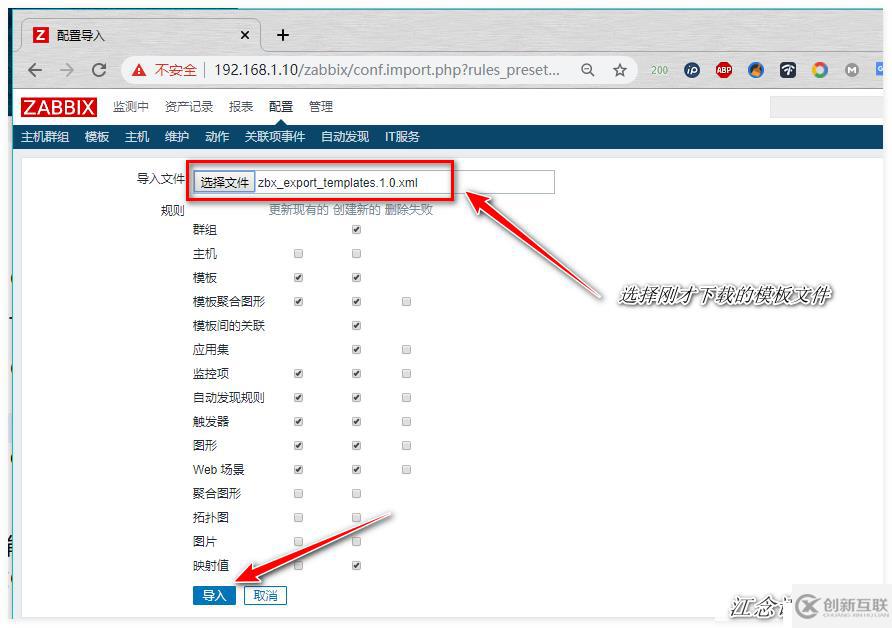Reload the page with refresh icon

100,70
